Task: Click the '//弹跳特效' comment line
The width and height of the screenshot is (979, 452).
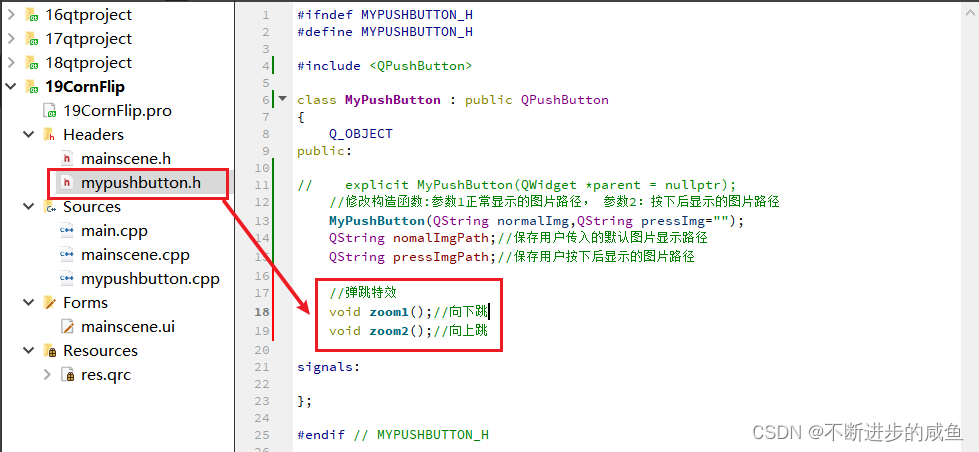Action: [363, 292]
